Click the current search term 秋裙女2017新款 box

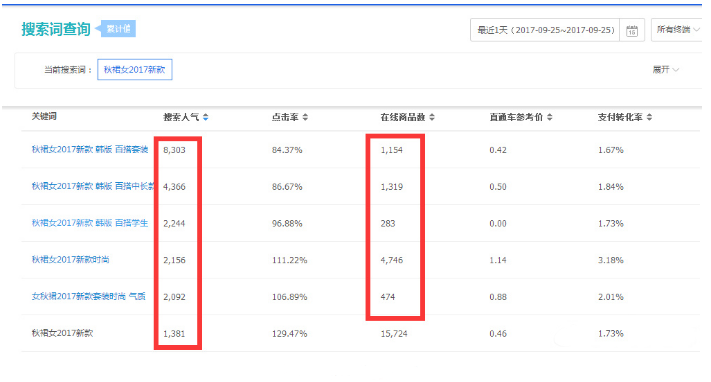click(135, 69)
